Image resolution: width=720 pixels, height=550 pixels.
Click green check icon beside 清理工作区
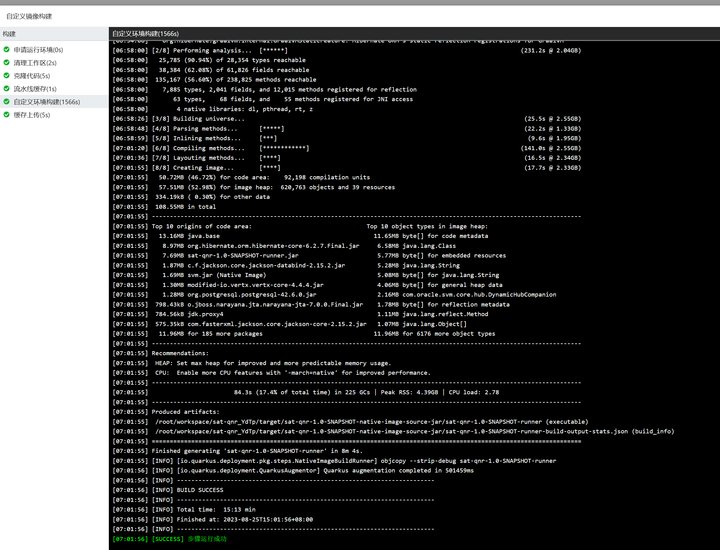pos(6,62)
